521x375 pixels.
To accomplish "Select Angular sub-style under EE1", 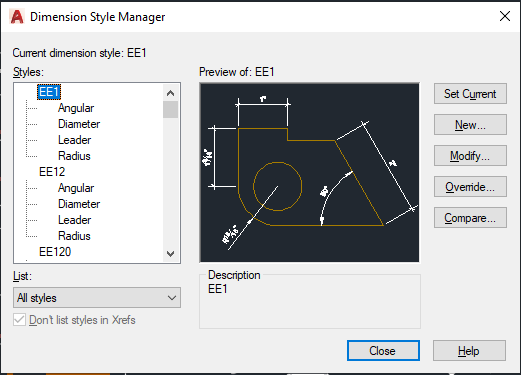I will tap(76, 108).
